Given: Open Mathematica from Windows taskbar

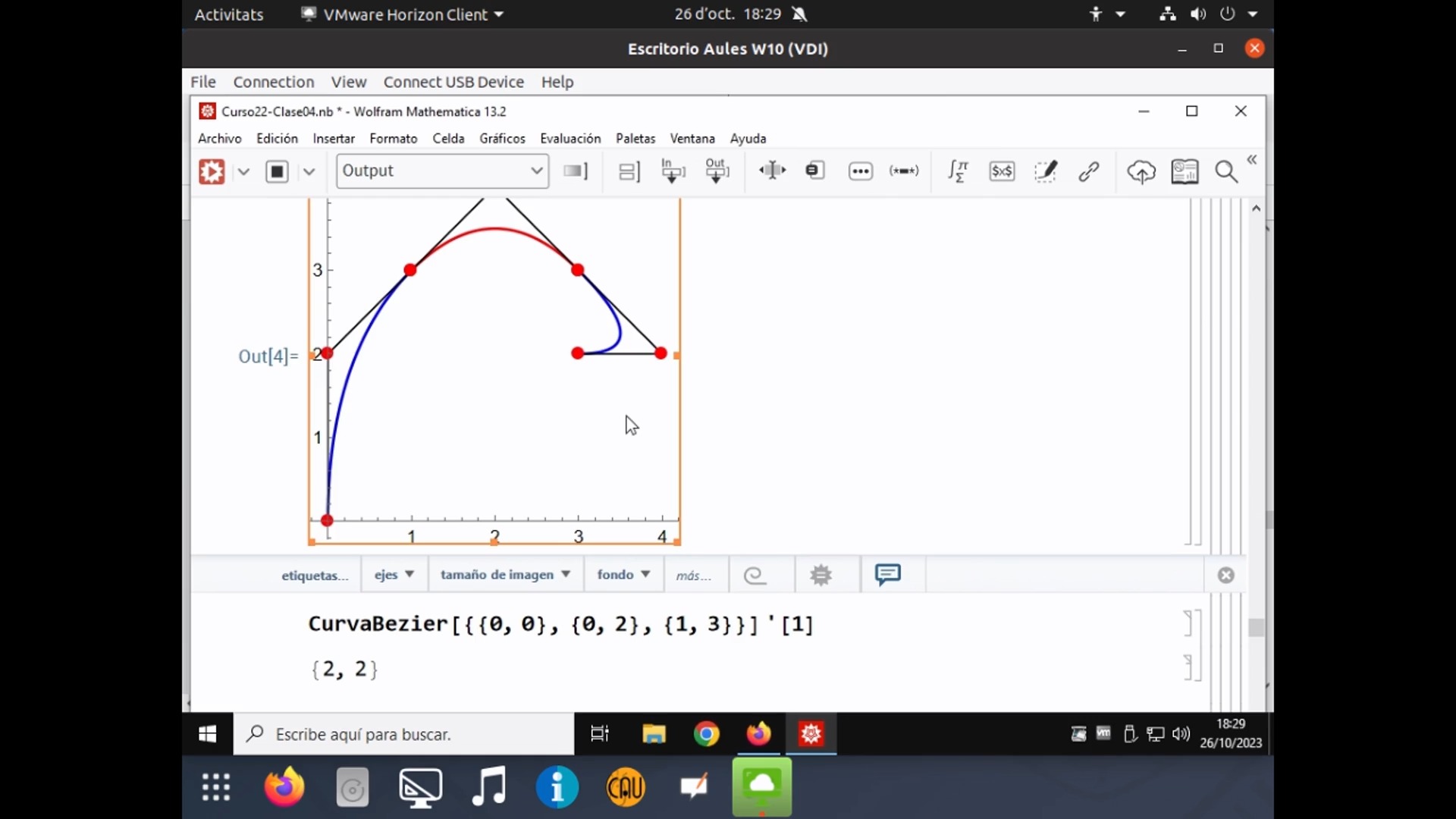Looking at the screenshot, I should [x=811, y=734].
